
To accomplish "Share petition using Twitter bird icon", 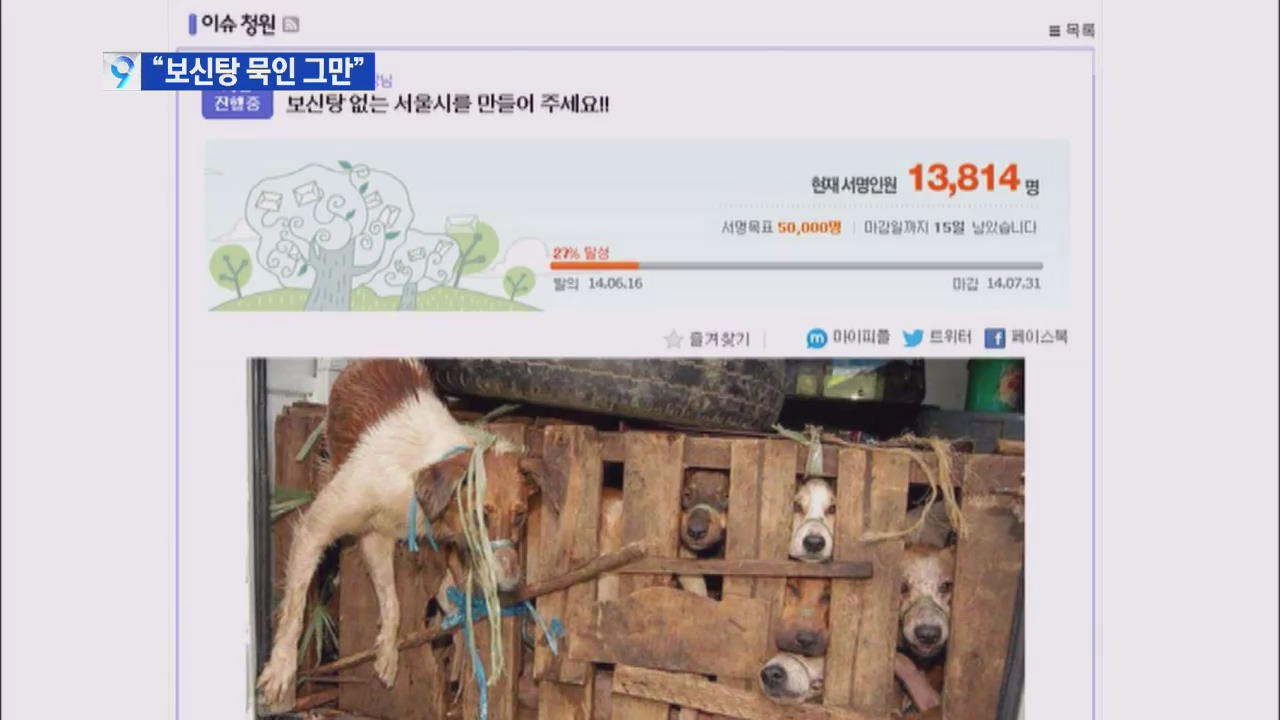I will click(x=913, y=338).
